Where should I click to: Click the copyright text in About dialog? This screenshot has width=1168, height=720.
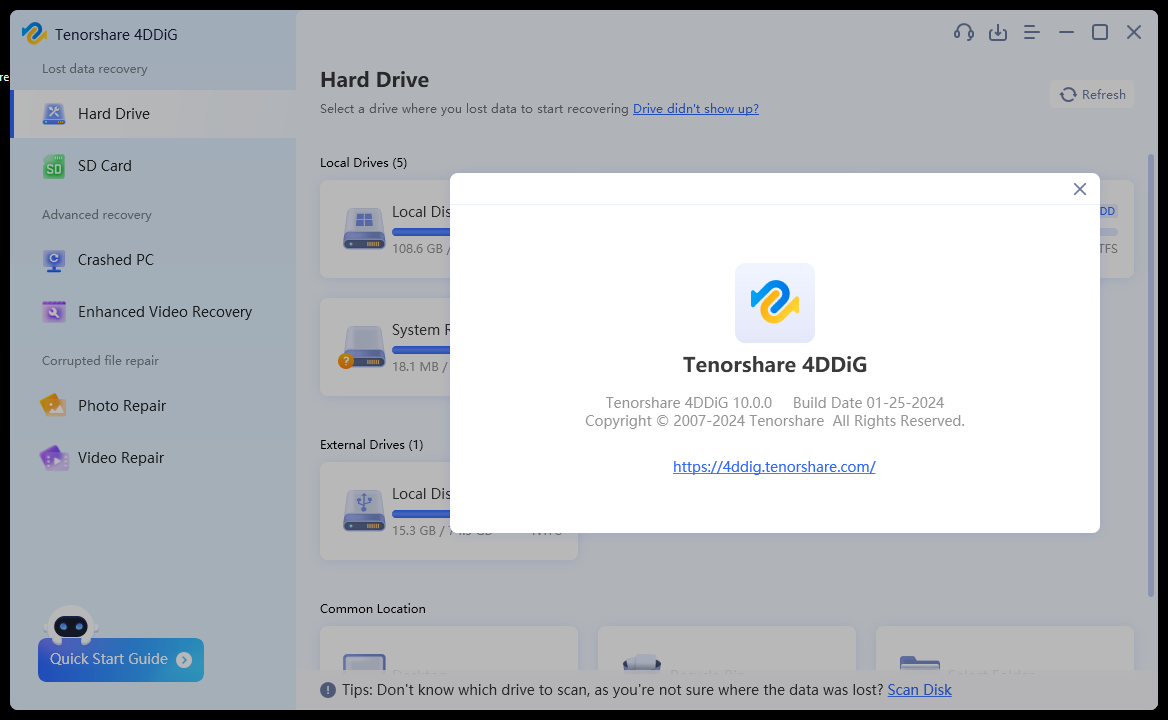(x=775, y=421)
